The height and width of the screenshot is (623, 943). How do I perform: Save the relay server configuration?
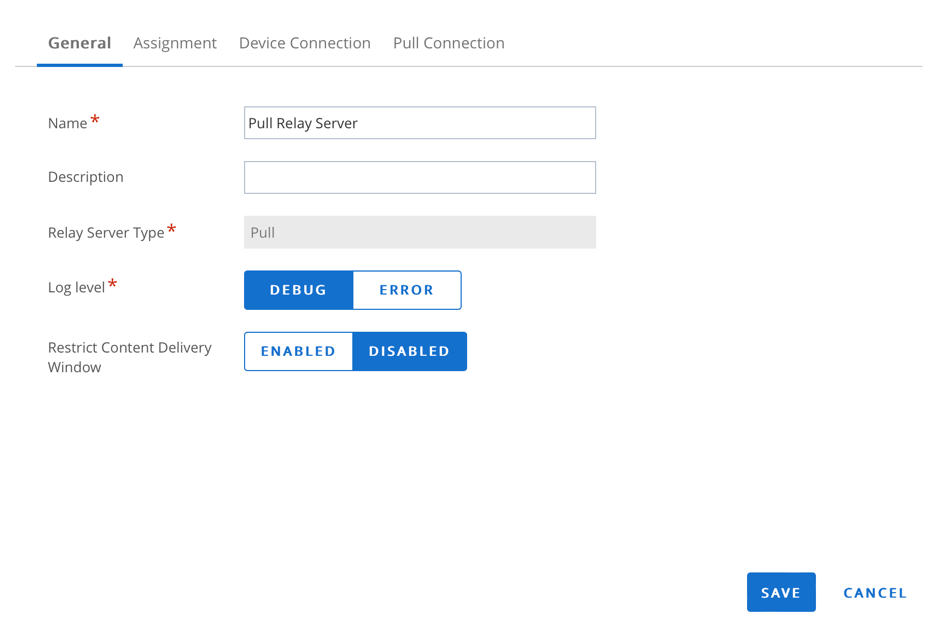click(781, 592)
